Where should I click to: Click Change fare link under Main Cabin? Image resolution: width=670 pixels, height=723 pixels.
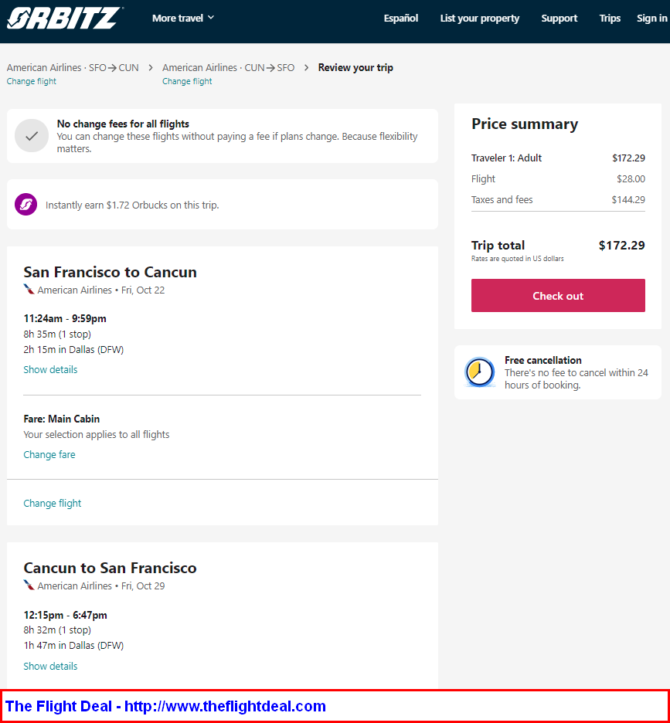pos(49,454)
